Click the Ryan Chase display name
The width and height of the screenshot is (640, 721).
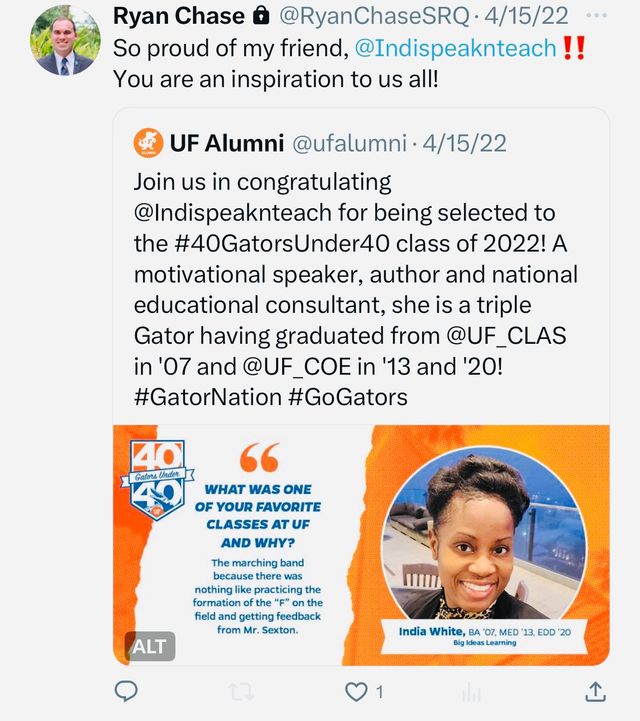tap(178, 16)
